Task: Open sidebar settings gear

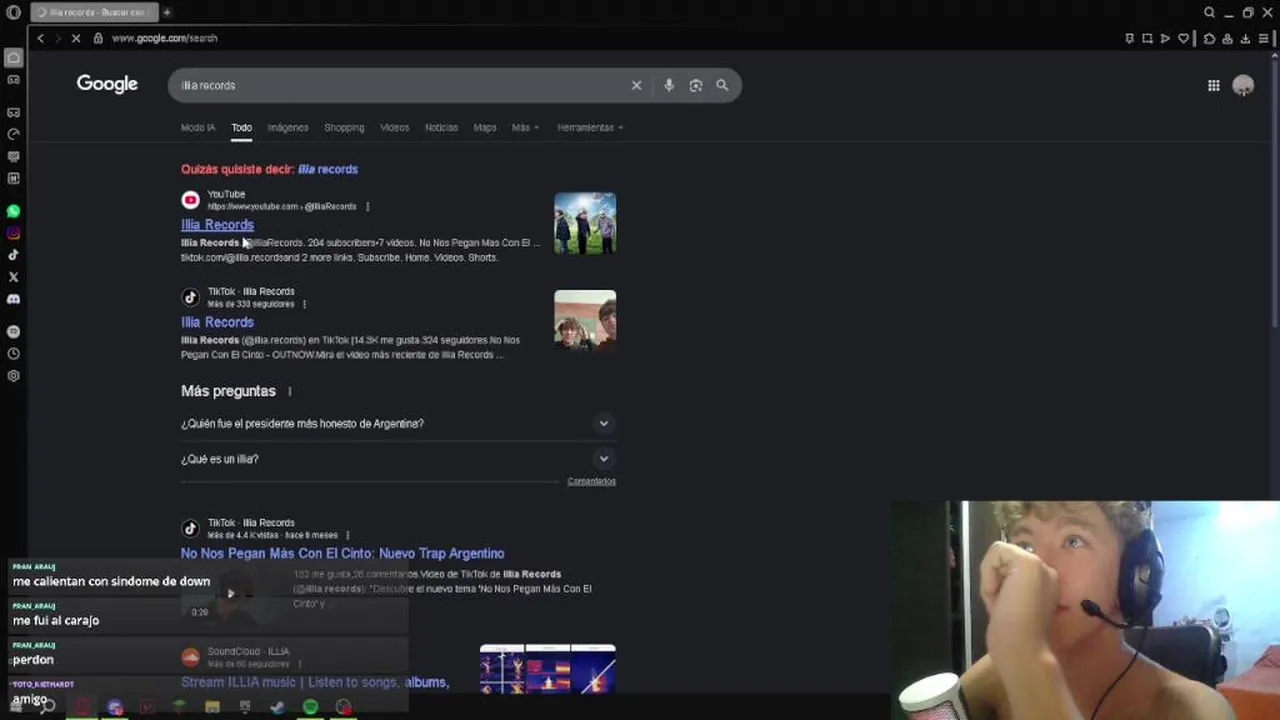Action: click(x=13, y=376)
